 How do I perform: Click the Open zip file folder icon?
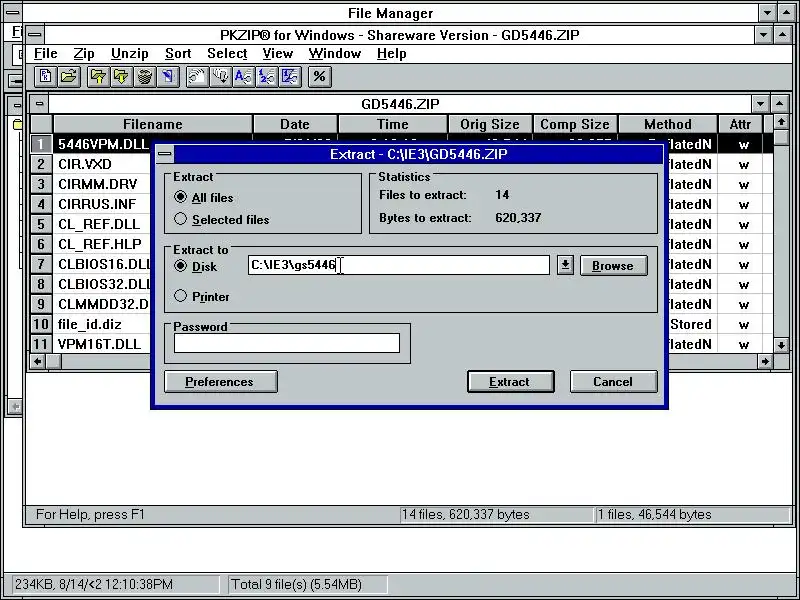pyautogui.click(x=68, y=77)
